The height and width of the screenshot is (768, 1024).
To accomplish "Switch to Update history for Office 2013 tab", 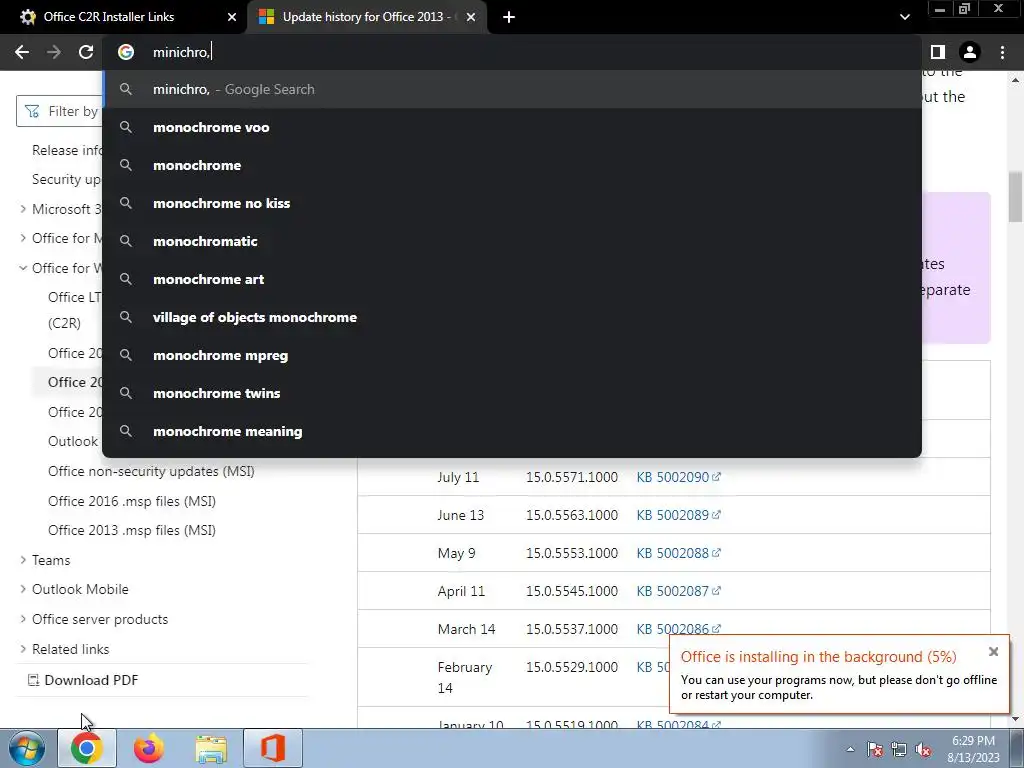I will 367,17.
